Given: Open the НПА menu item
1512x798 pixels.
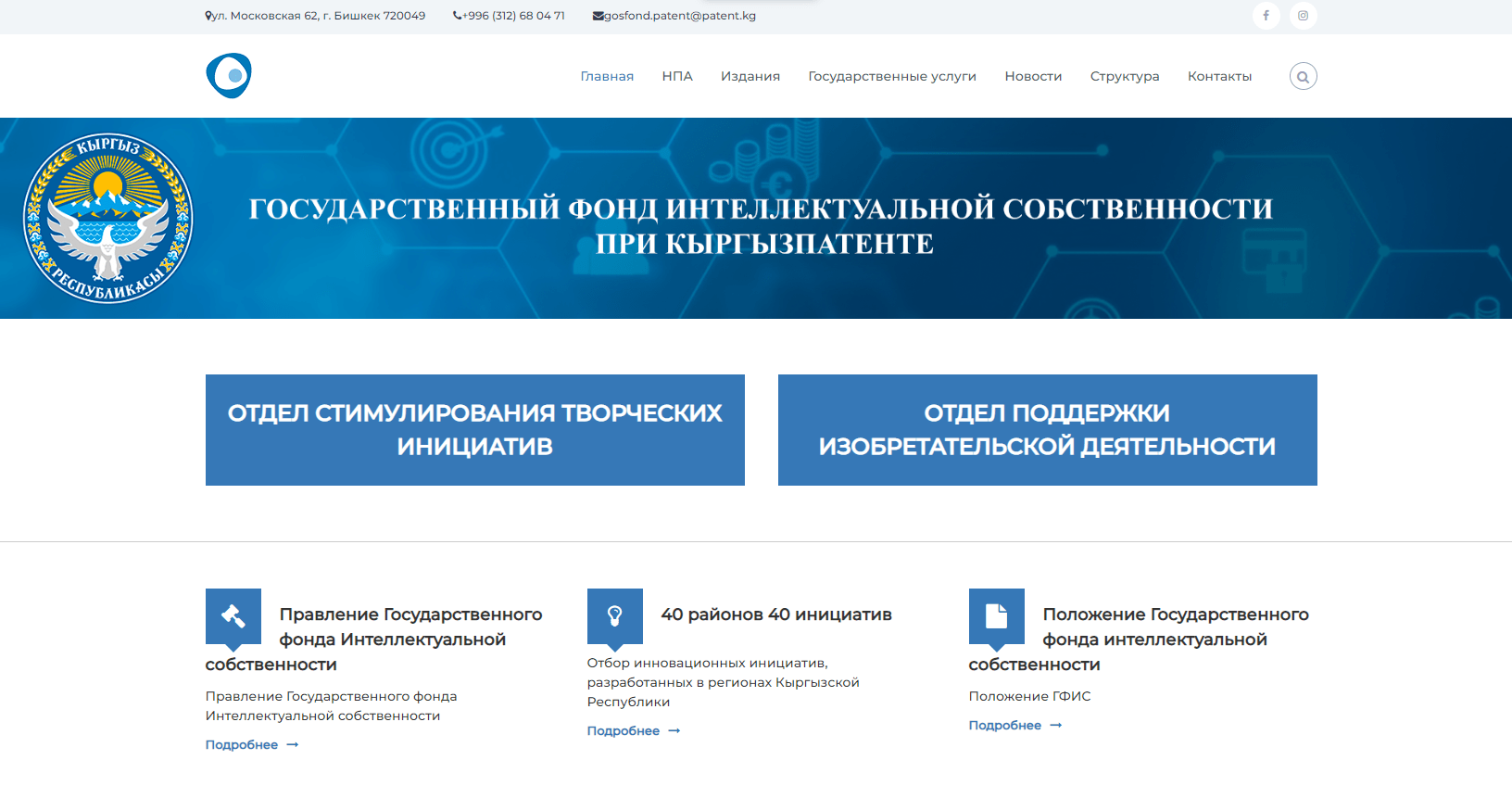Looking at the screenshot, I should tap(677, 77).
